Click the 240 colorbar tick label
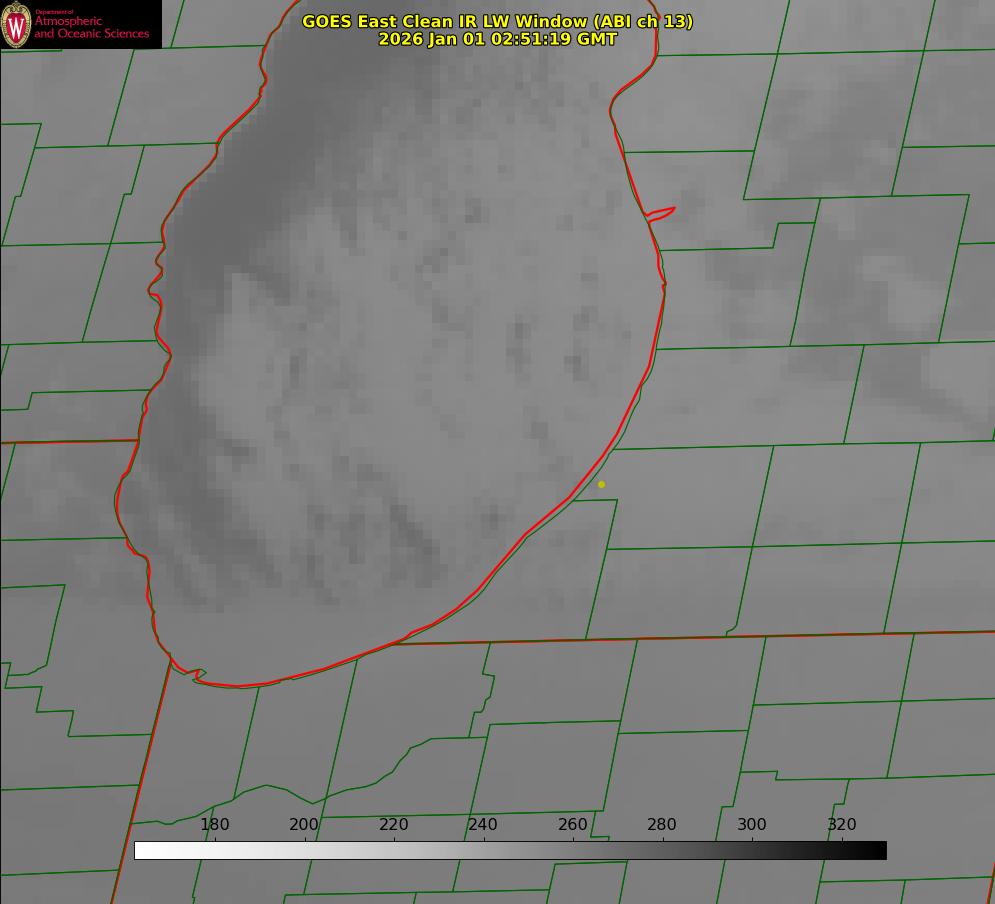This screenshot has width=995, height=904. tap(483, 824)
